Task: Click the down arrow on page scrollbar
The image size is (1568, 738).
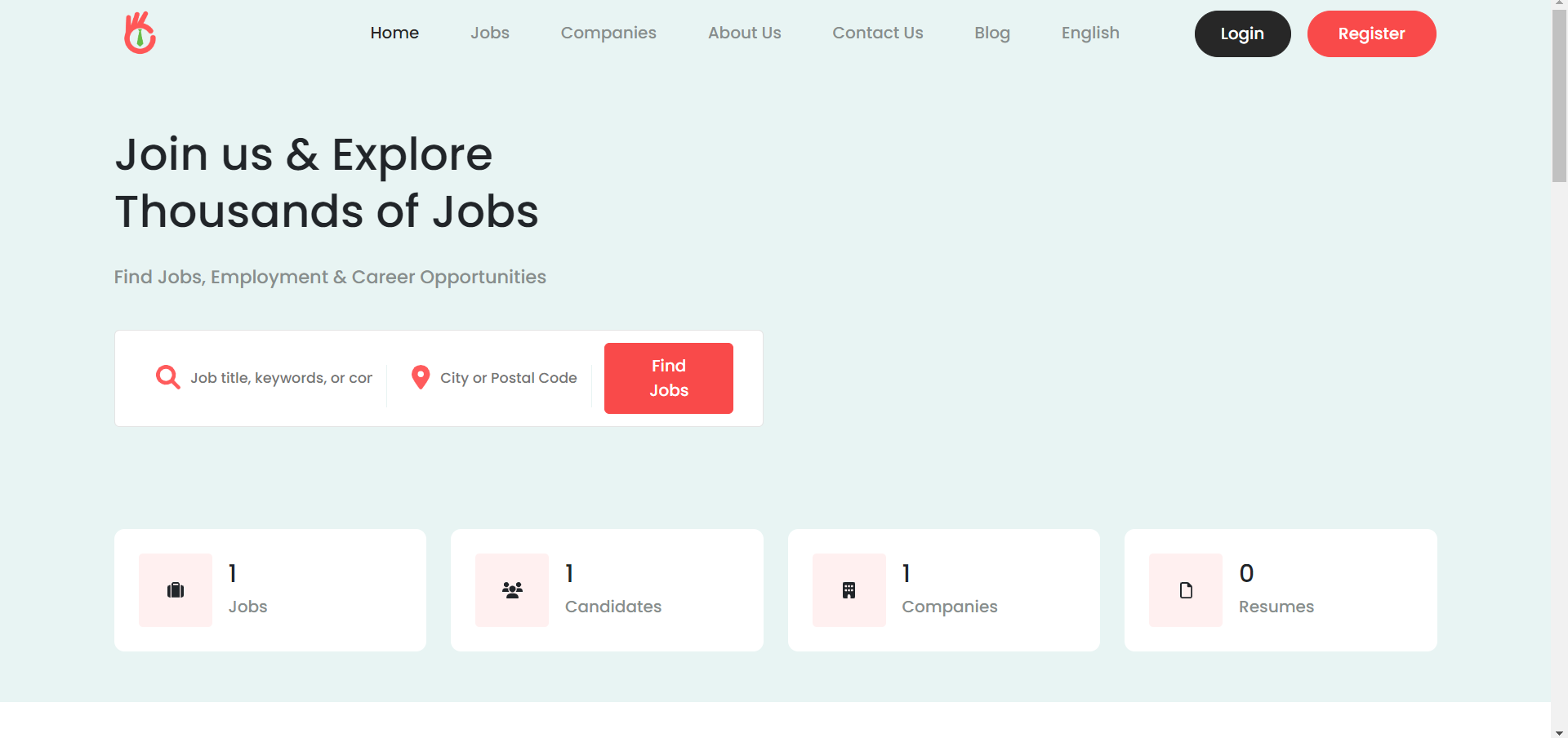Action: pyautogui.click(x=1559, y=731)
